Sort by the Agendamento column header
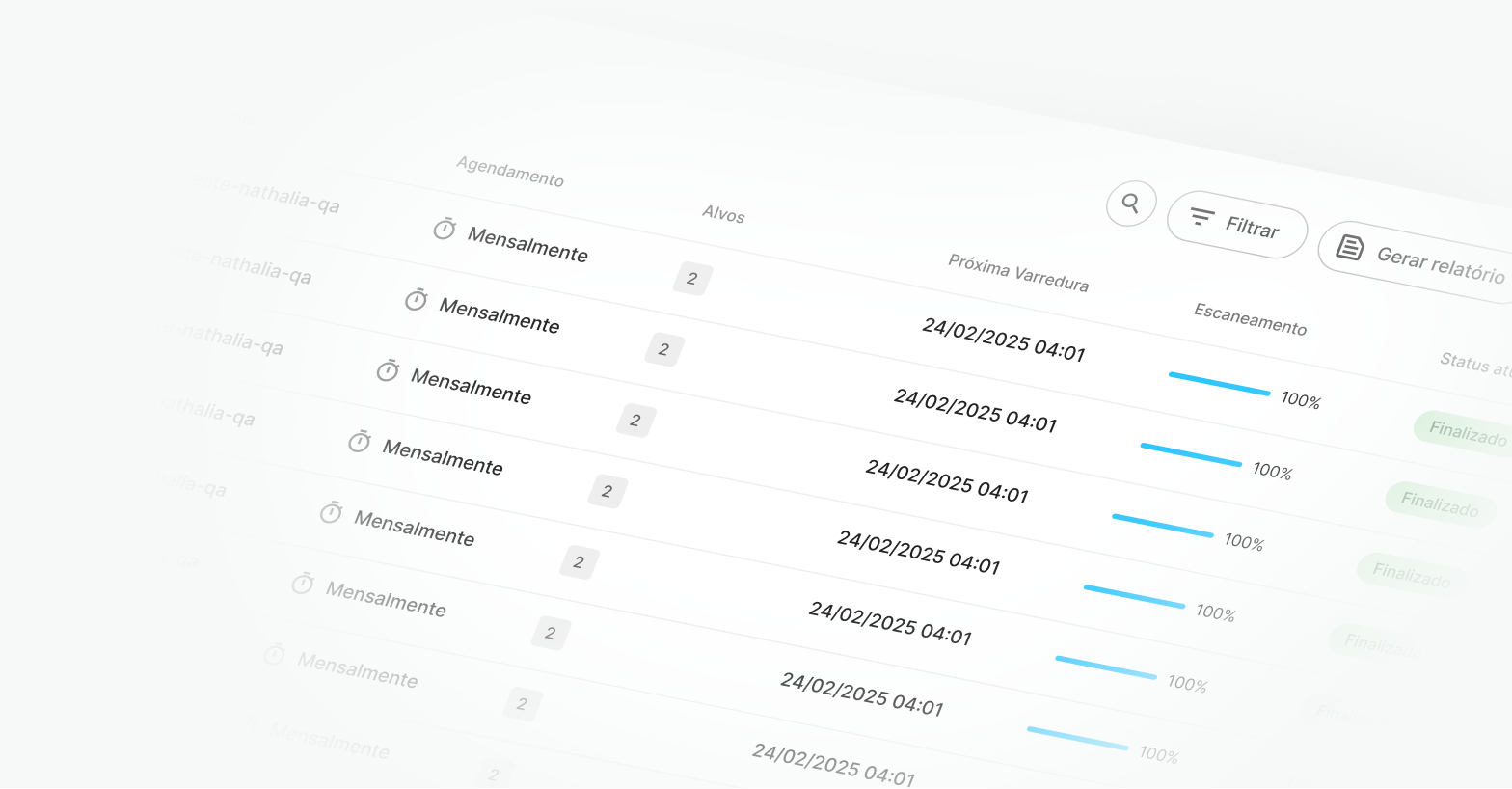The image size is (1512, 789). point(509,172)
